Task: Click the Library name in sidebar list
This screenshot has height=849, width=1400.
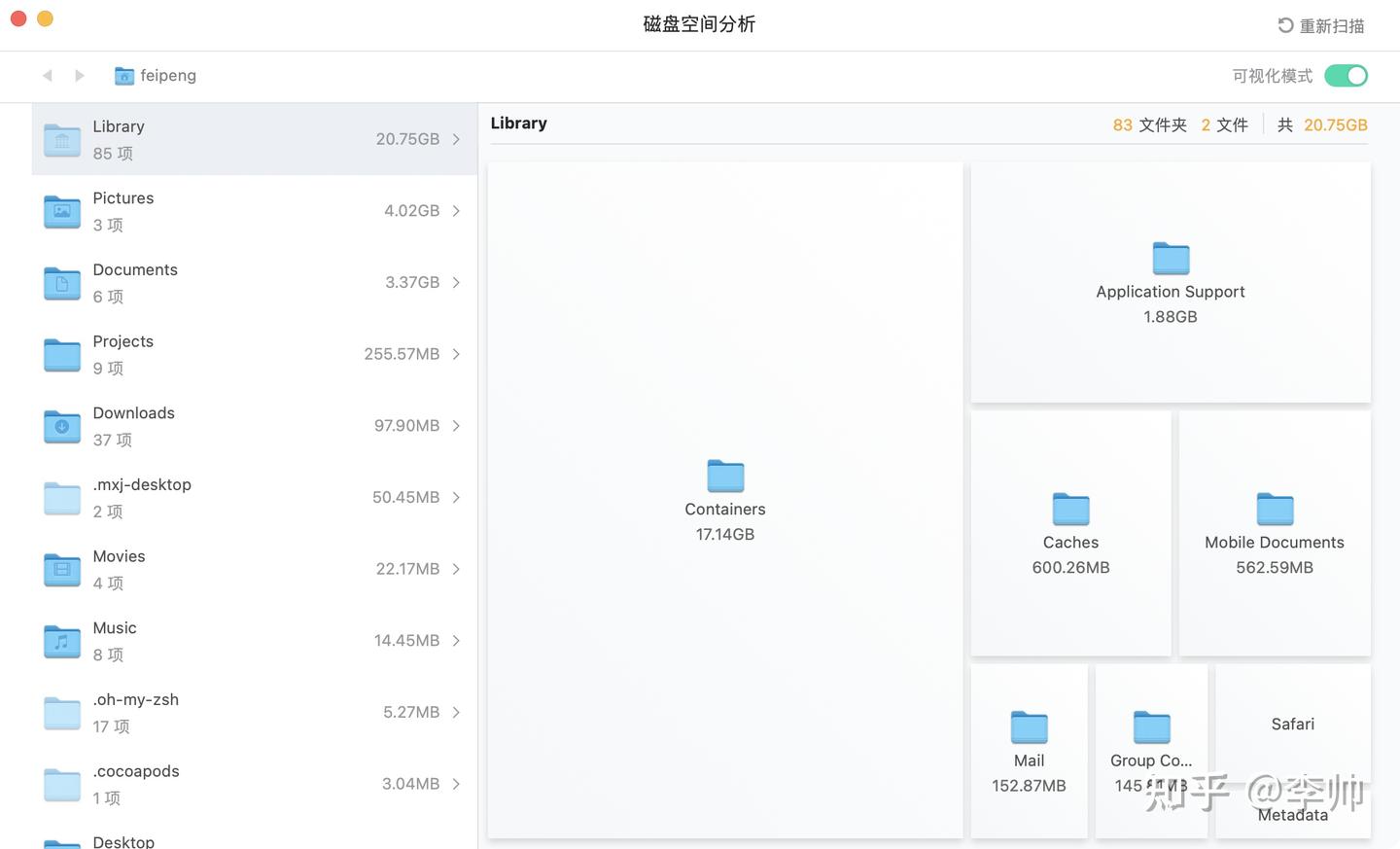Action: pos(119,126)
